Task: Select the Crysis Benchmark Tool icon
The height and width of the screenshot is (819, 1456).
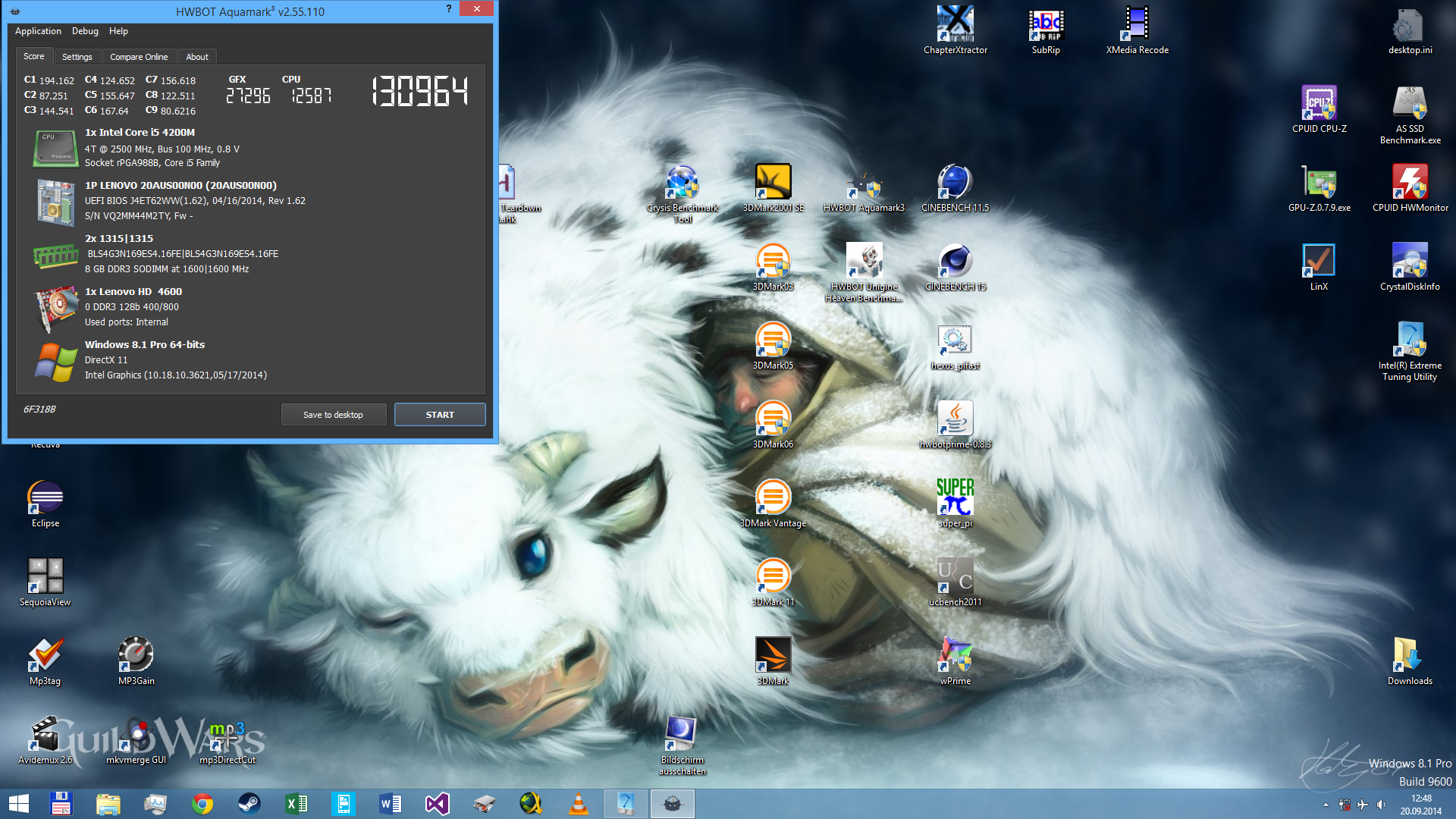Action: (x=682, y=194)
